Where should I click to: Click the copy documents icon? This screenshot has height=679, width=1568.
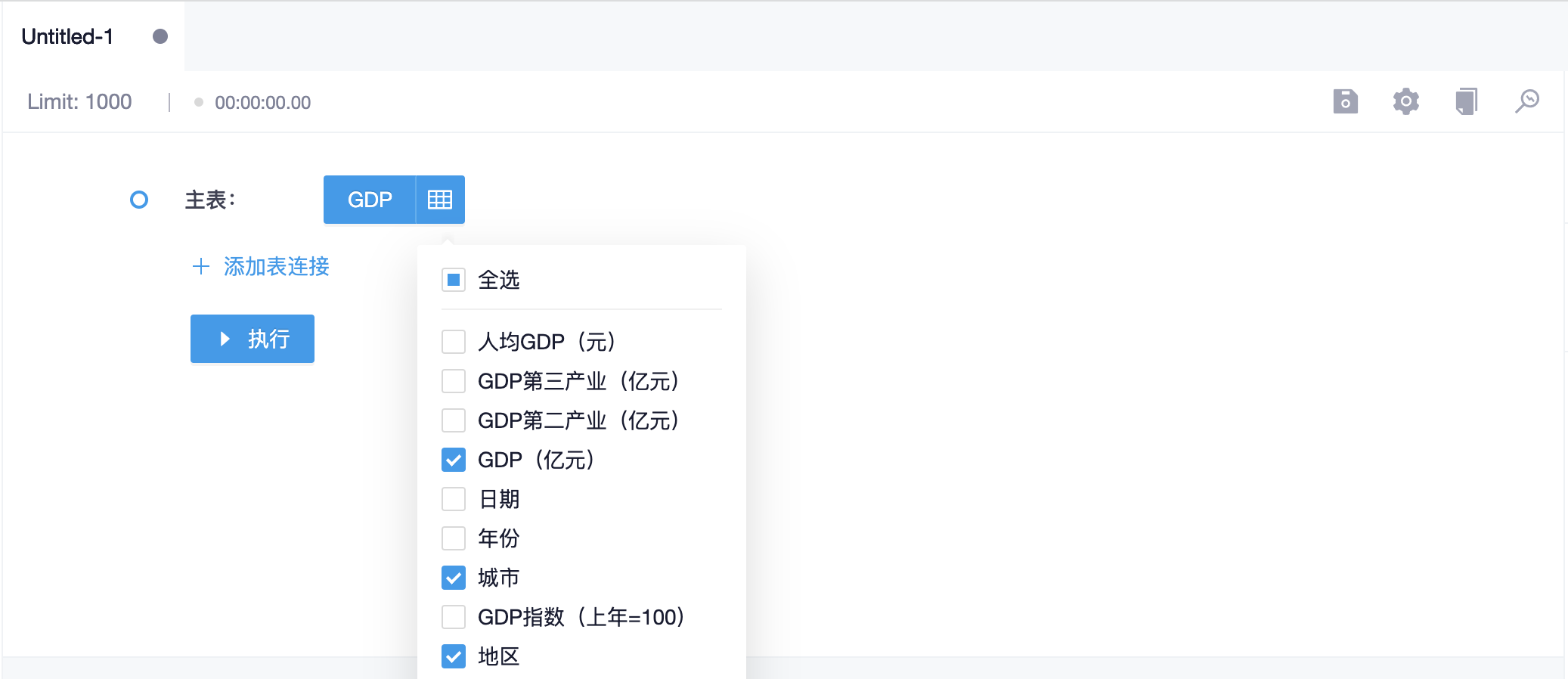point(1466,101)
